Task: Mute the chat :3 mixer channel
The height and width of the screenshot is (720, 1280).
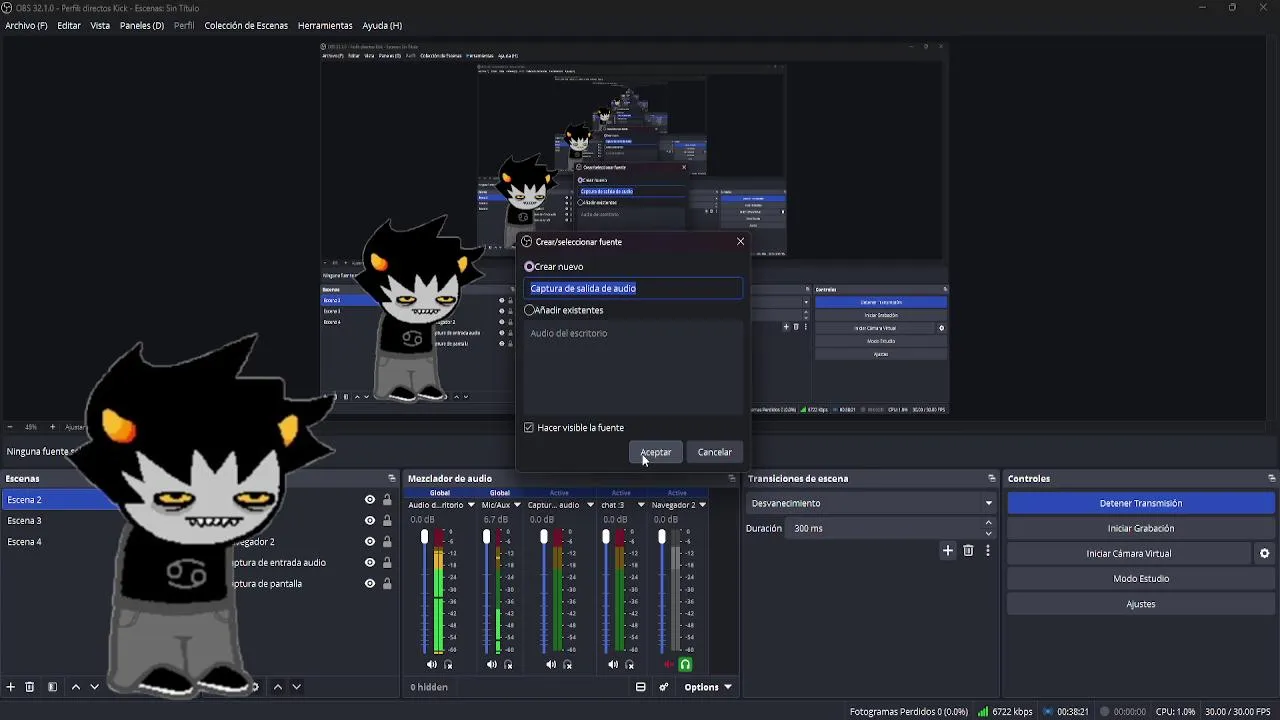Action: click(613, 665)
